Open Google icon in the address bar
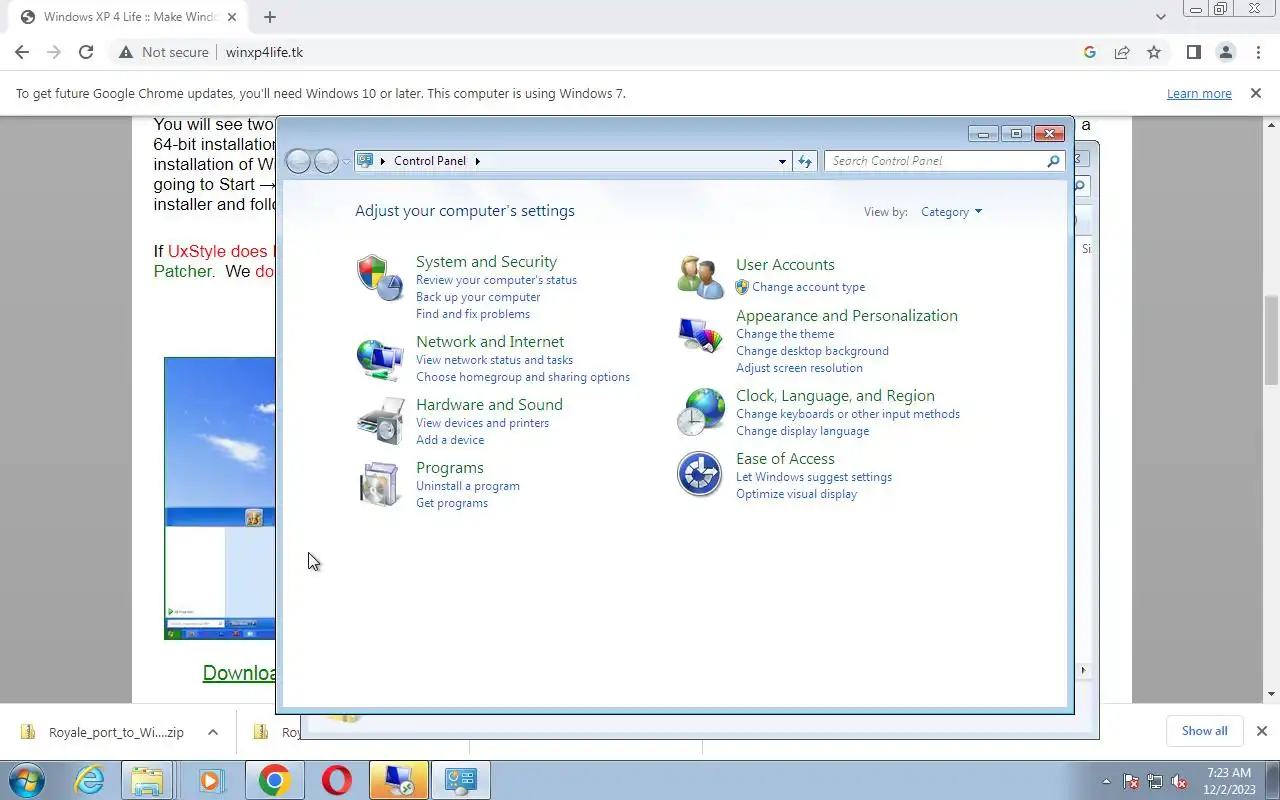The width and height of the screenshot is (1280, 800). click(1090, 52)
